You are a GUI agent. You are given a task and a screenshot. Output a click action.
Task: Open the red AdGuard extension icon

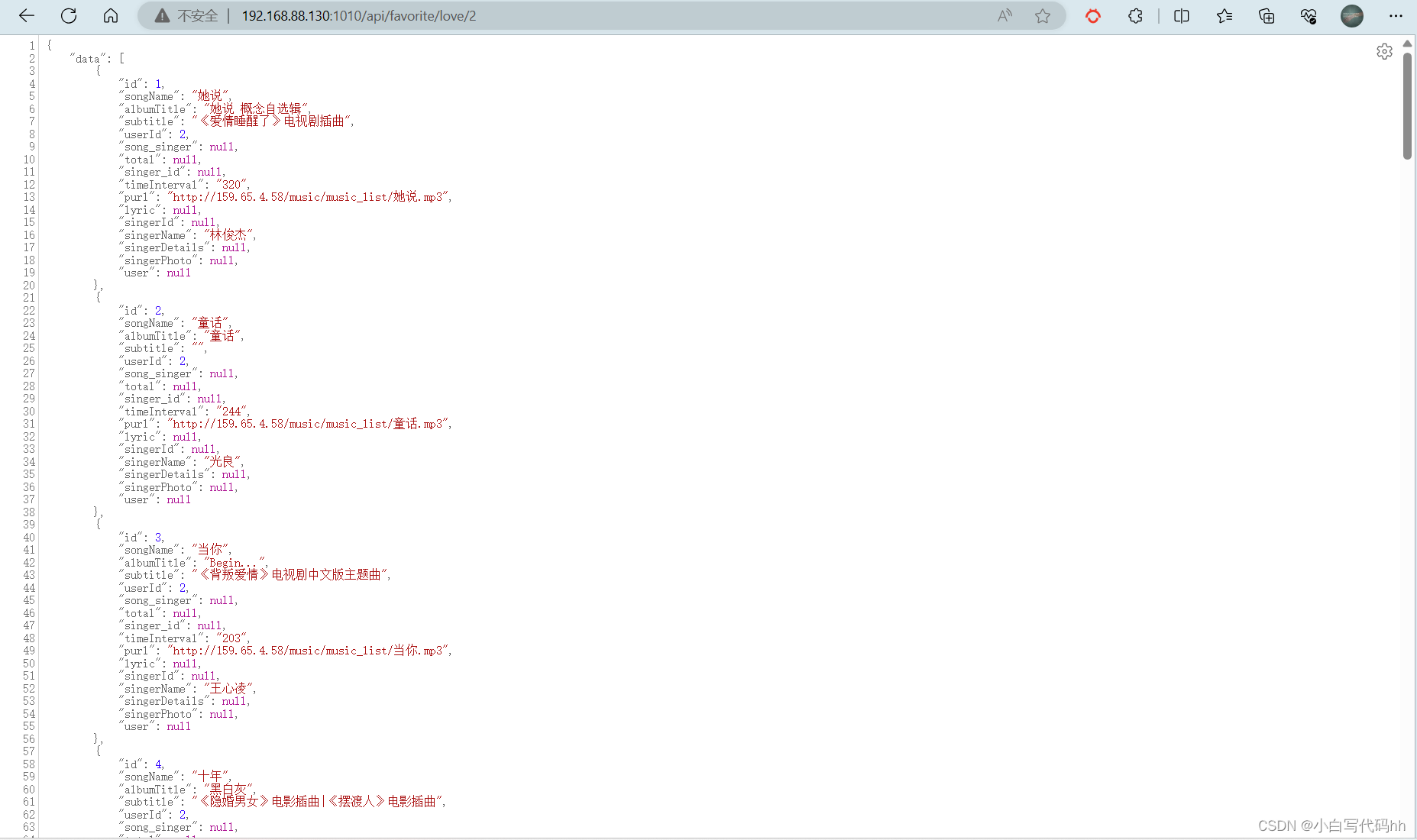(x=1092, y=16)
